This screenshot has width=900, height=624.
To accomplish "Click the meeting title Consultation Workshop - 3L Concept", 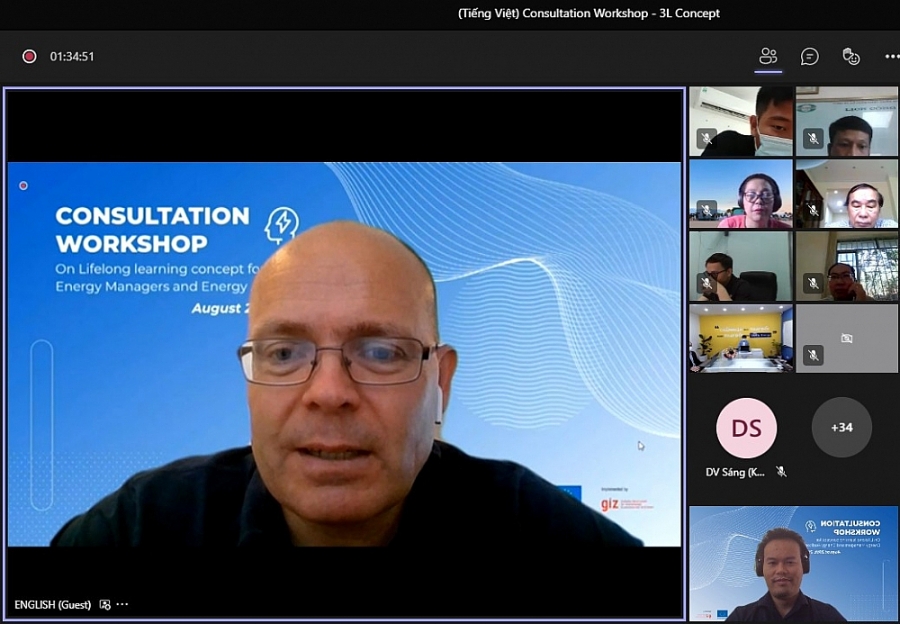I will click(x=588, y=13).
